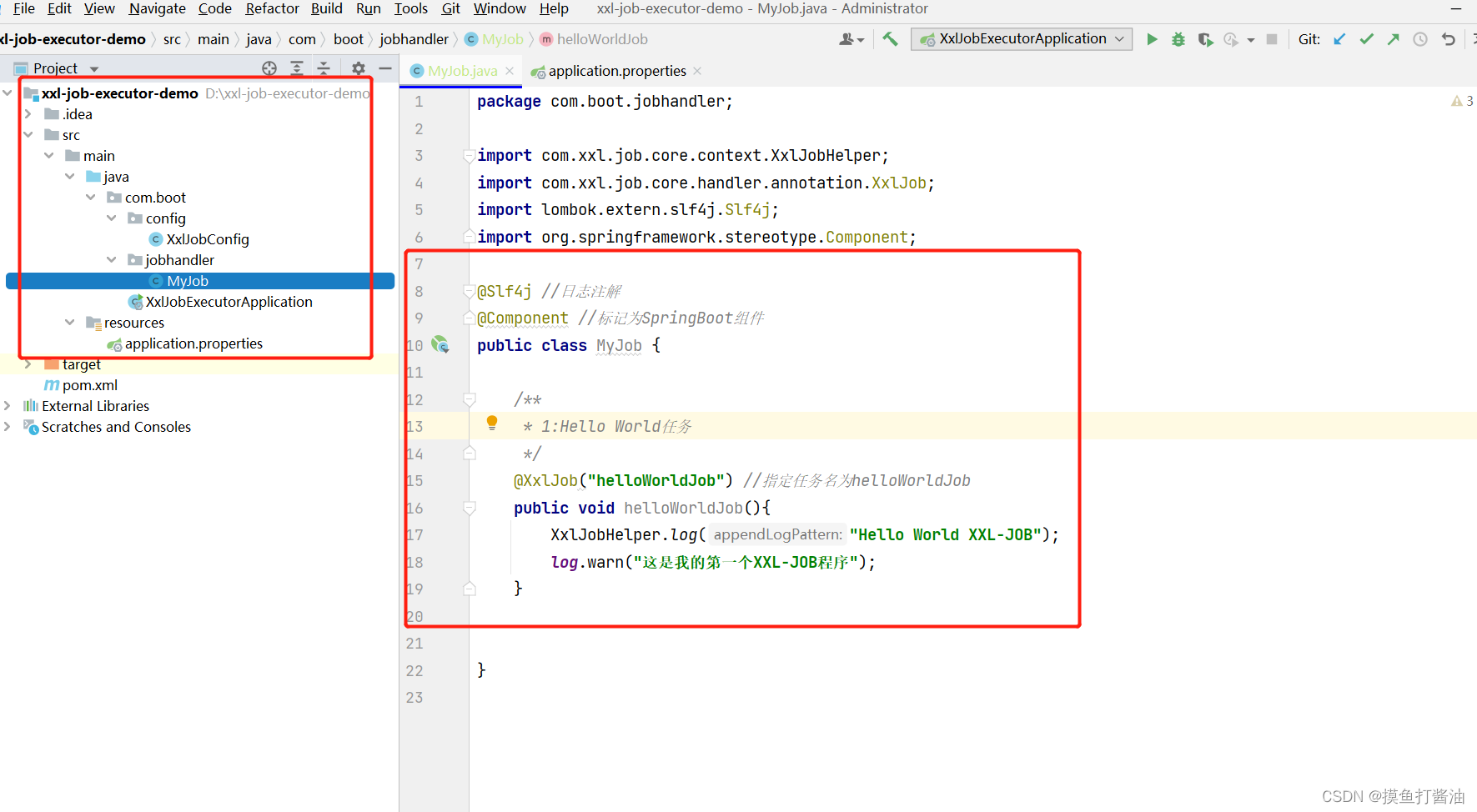Click the boot breadcrumb
The image size is (1477, 812).
(x=348, y=39)
